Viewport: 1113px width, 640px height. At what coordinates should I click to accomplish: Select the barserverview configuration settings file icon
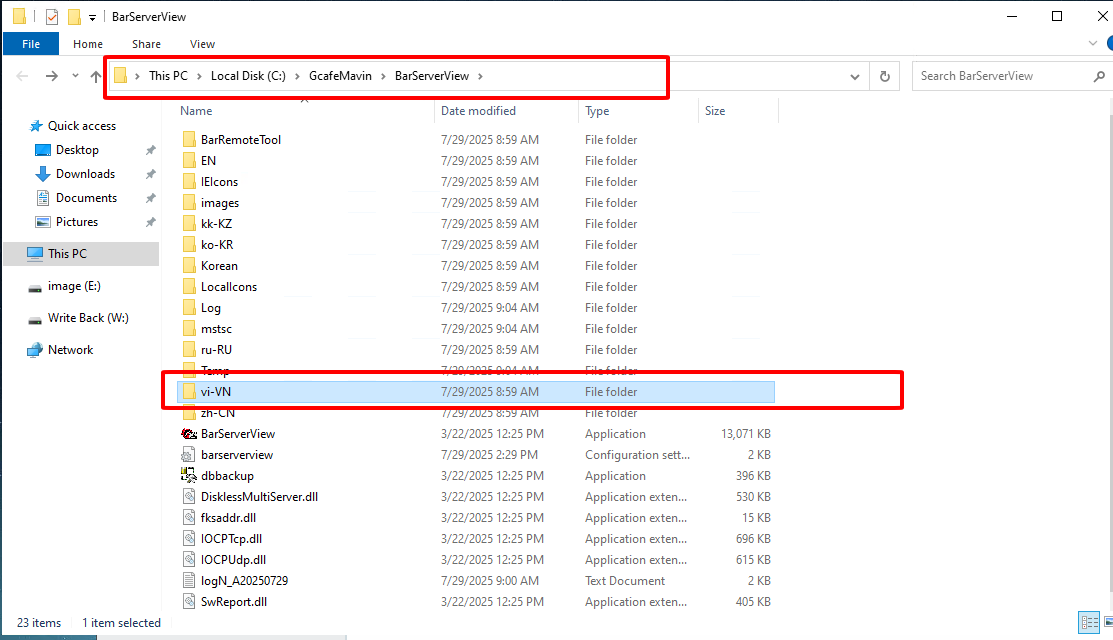(x=189, y=455)
